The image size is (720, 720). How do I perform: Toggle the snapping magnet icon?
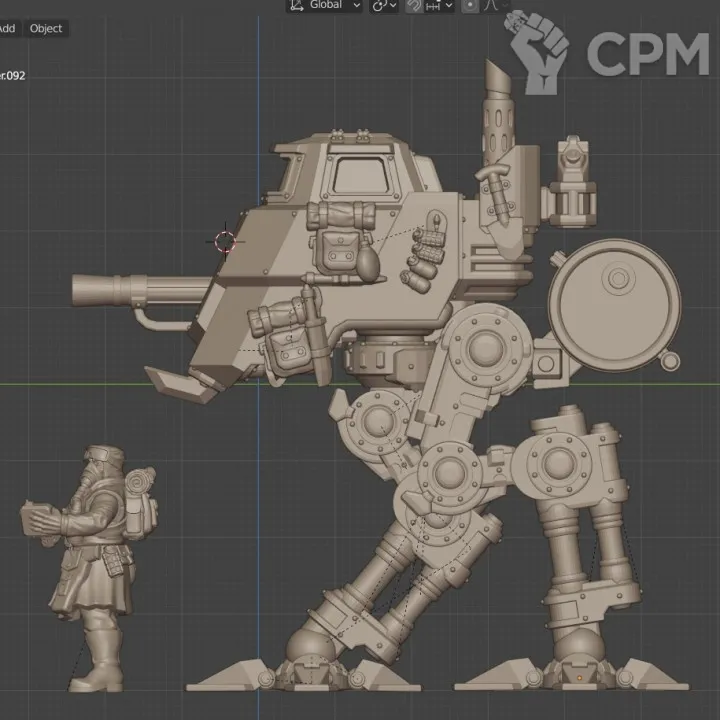click(412, 5)
